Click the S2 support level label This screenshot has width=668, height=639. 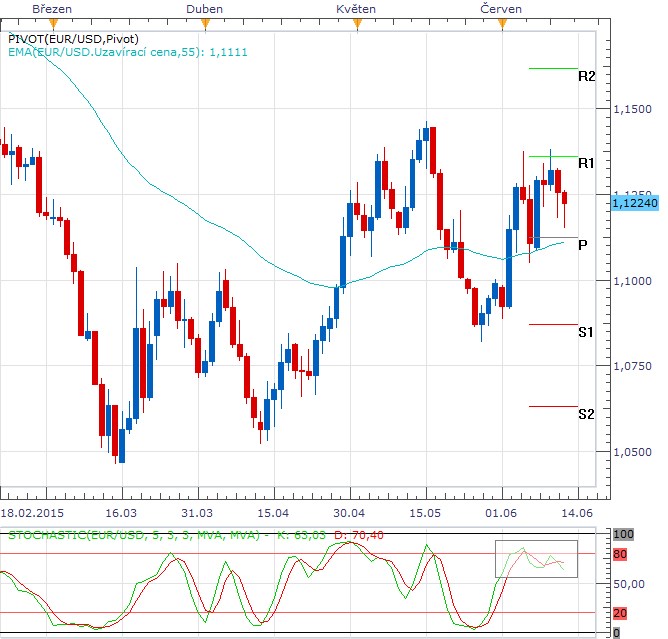click(586, 414)
